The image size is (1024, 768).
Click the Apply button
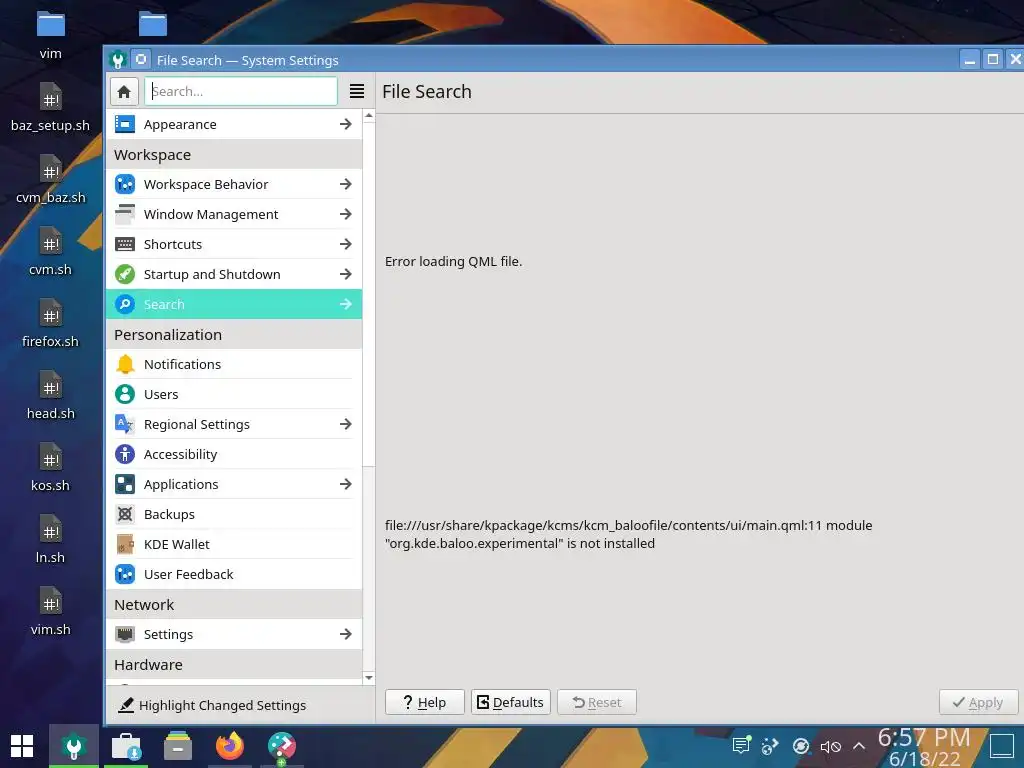(978, 703)
